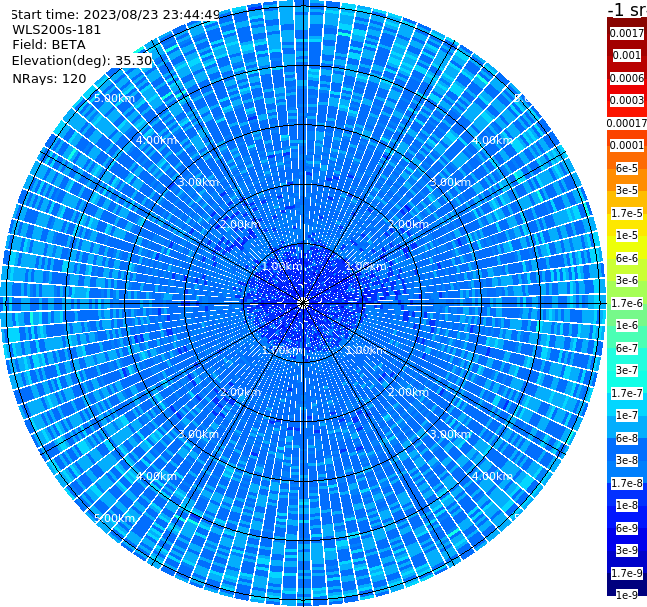Select colorbar label 0.0006
This screenshot has width=647, height=607.
click(x=627, y=78)
